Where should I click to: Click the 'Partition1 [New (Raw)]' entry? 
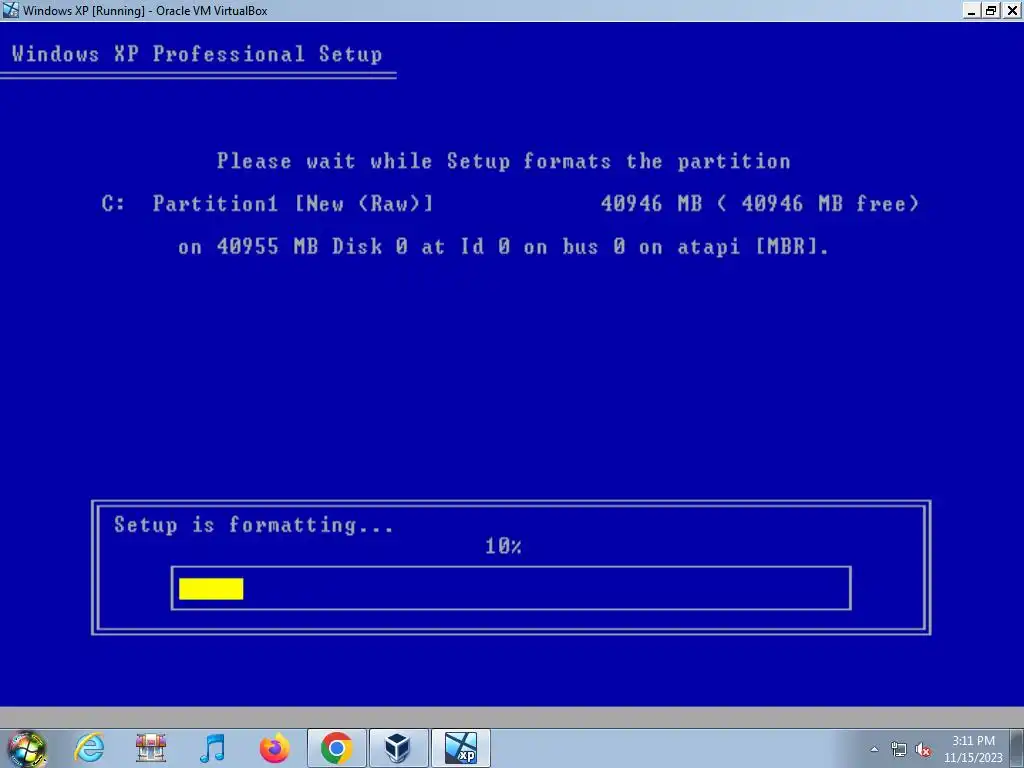293,204
